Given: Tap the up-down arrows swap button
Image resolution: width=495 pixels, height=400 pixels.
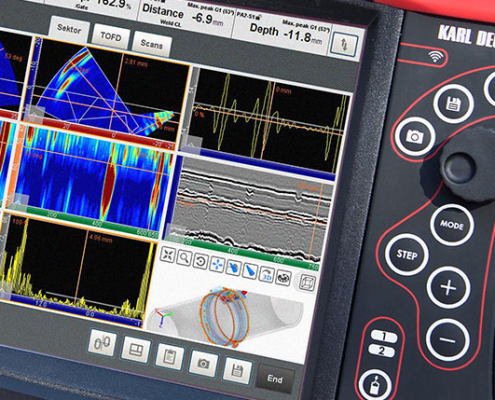Looking at the screenshot, I should 344,44.
